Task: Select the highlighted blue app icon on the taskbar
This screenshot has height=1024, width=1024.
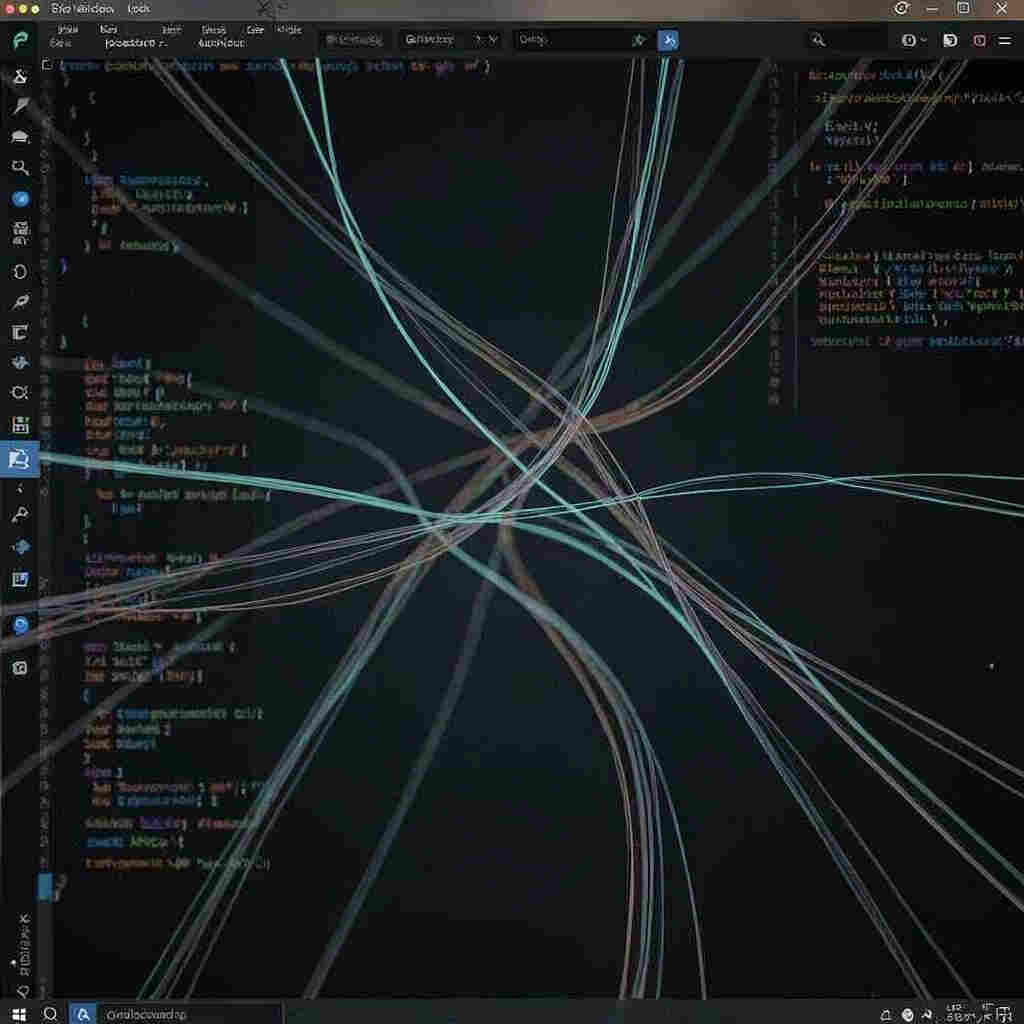Action: pos(83,1014)
